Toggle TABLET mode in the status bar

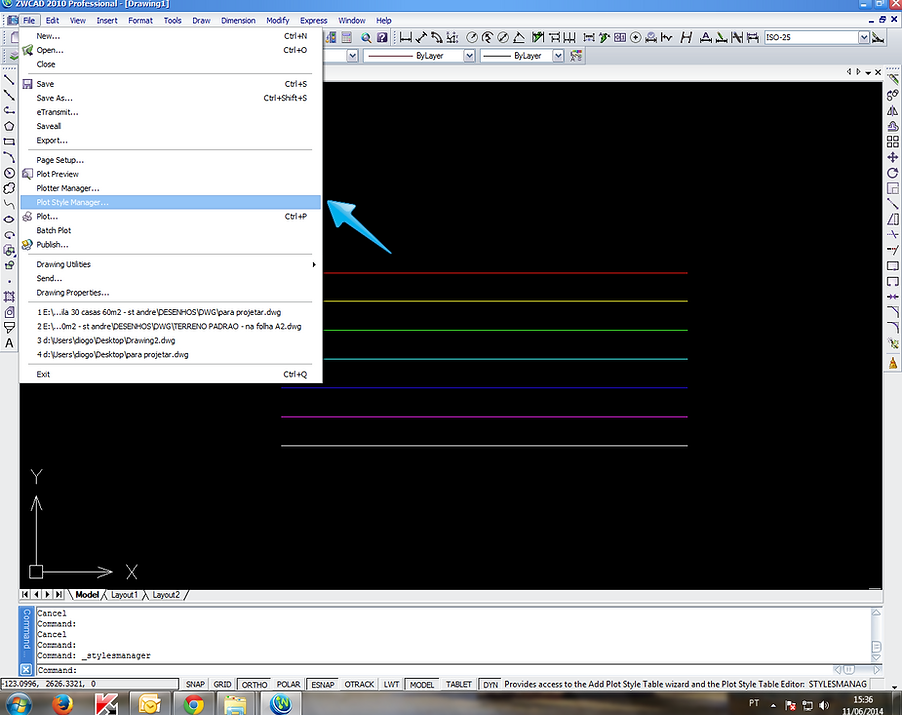pyautogui.click(x=458, y=684)
